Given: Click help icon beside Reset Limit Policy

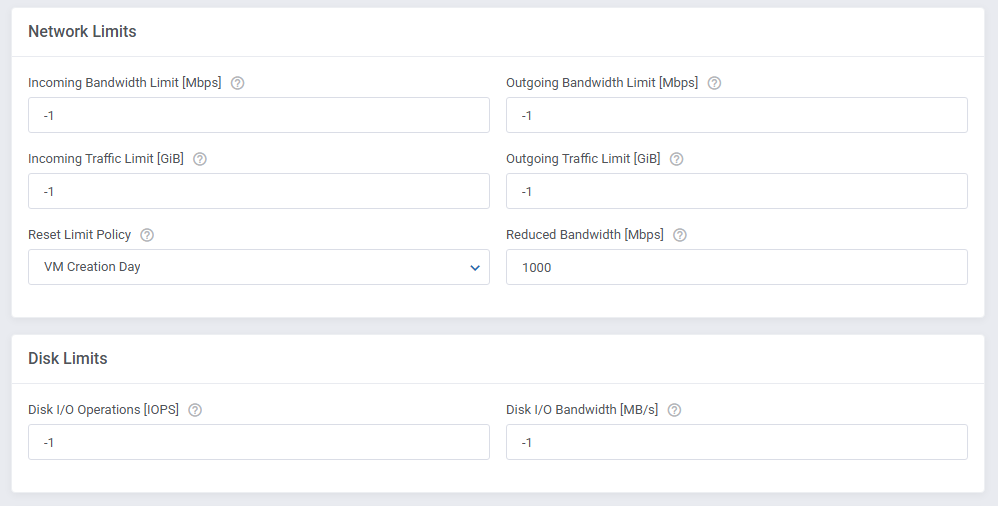Looking at the screenshot, I should point(147,235).
